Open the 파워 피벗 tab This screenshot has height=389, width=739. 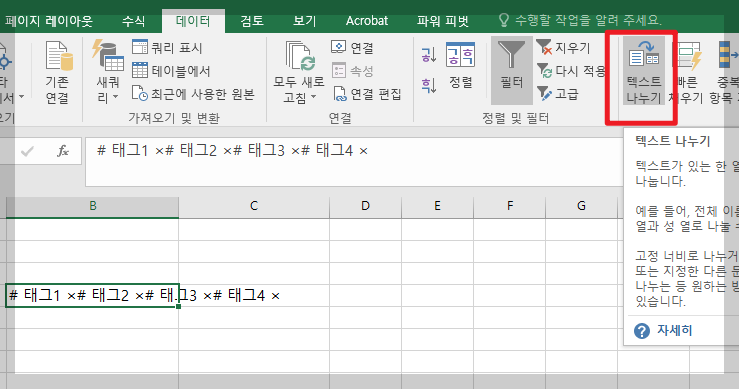pyautogui.click(x=443, y=21)
